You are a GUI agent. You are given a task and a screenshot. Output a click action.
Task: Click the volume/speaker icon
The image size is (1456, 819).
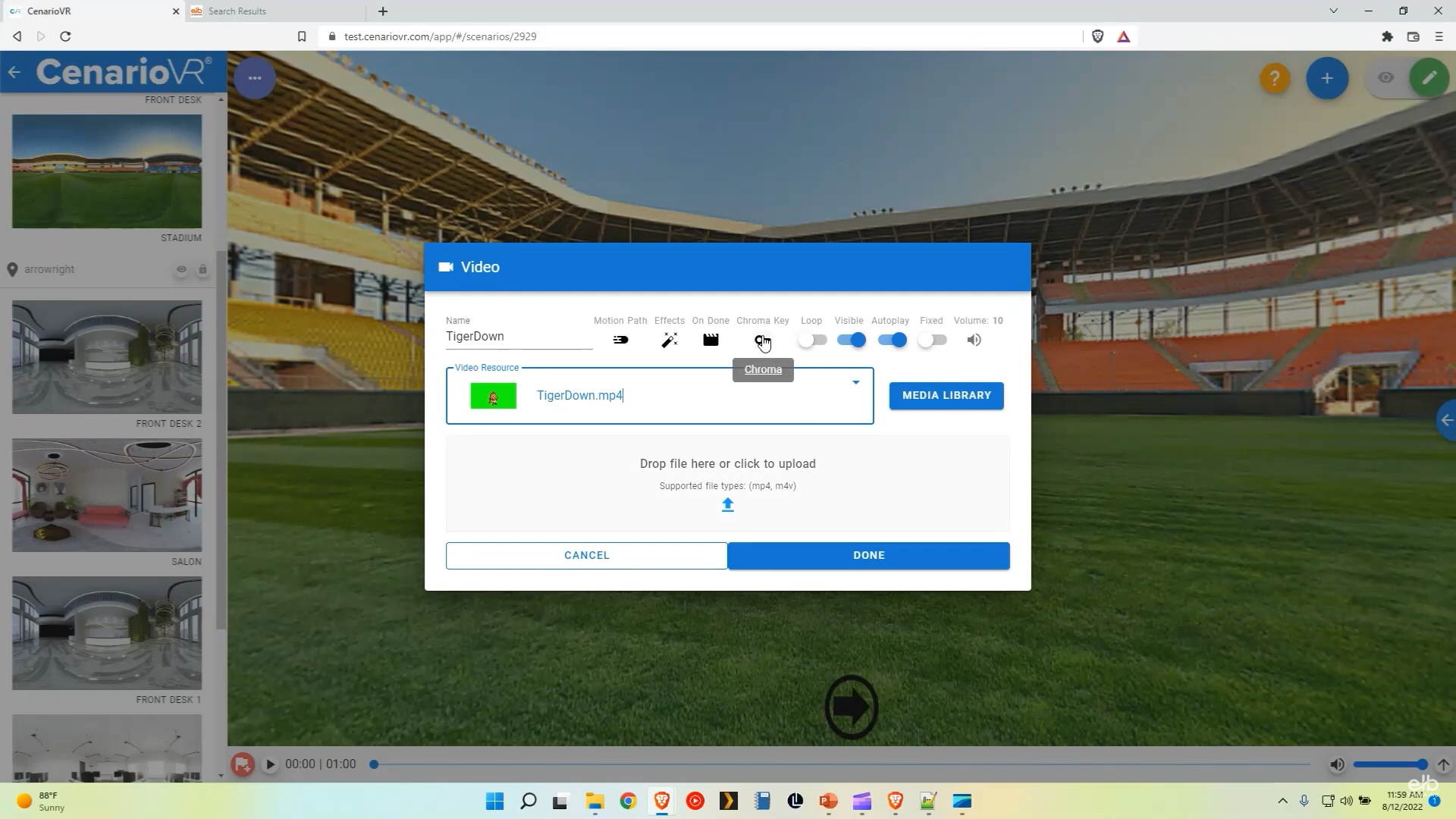click(974, 340)
